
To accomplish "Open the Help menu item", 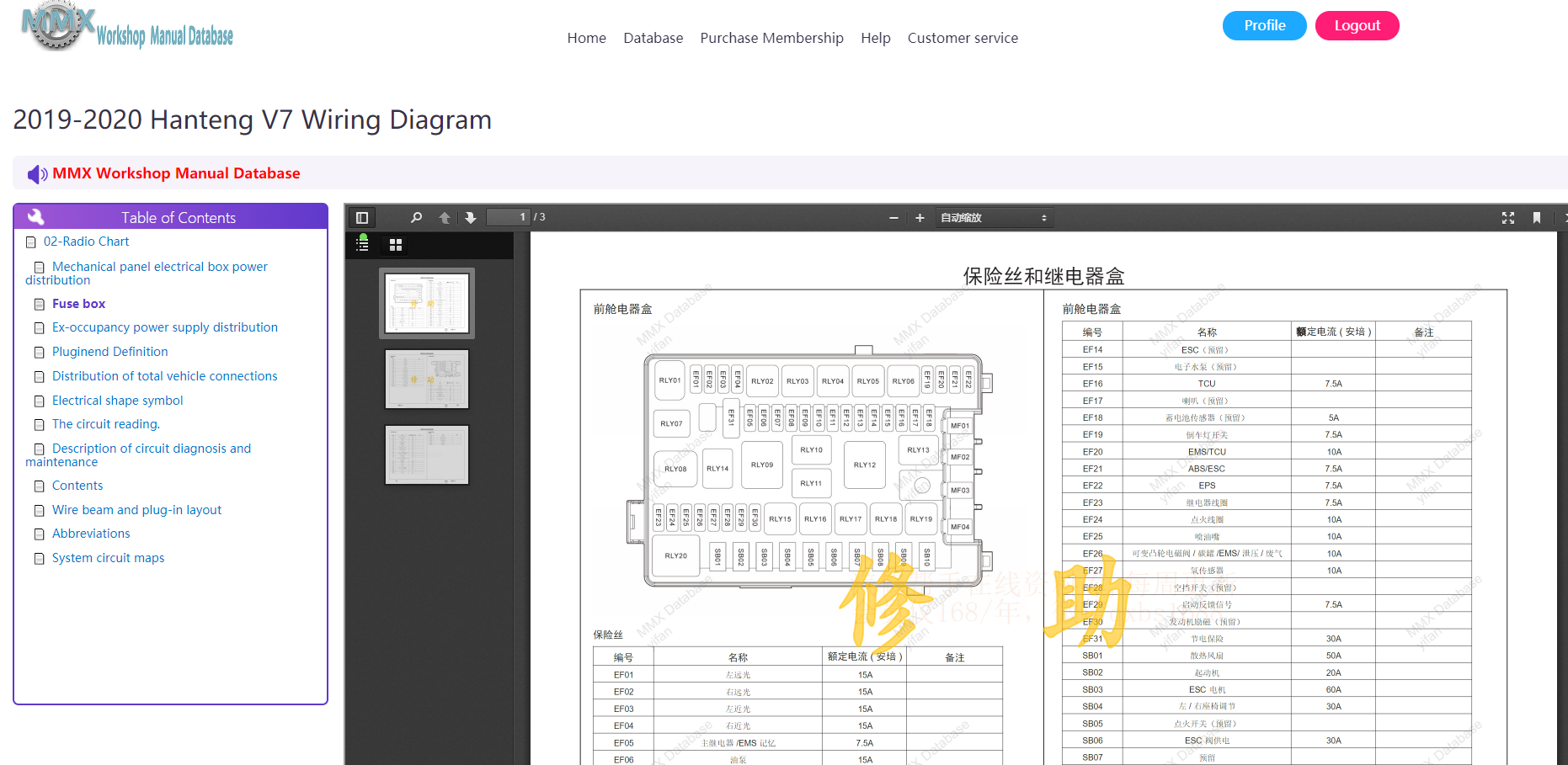I will (876, 38).
